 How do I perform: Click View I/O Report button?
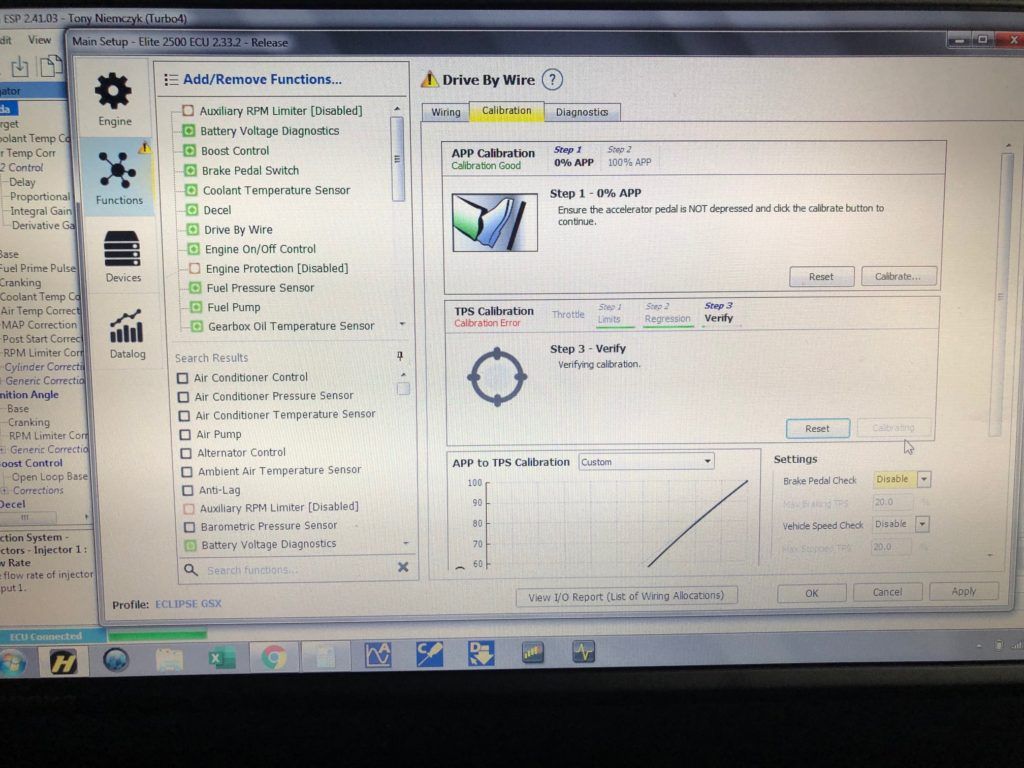pyautogui.click(x=626, y=596)
